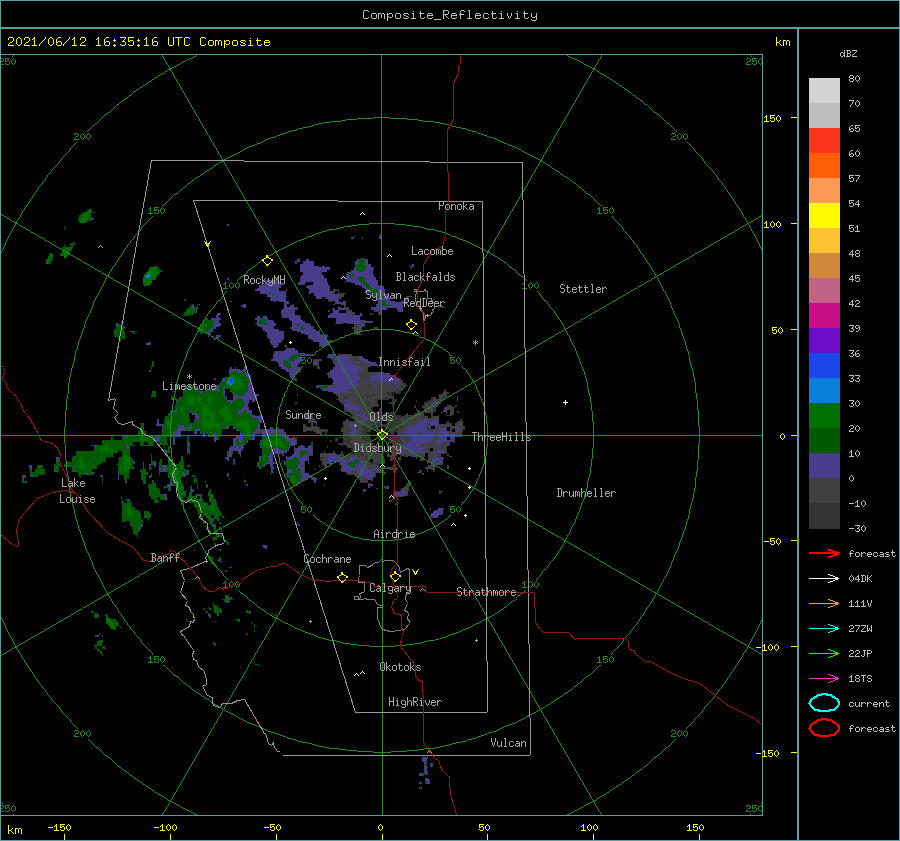Click the Strathmore town label

486,592
